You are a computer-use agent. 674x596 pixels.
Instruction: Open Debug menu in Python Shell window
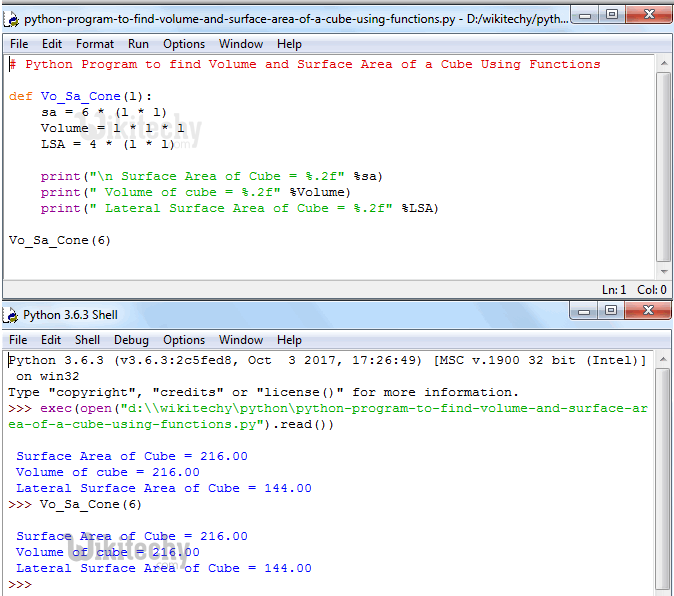point(131,340)
